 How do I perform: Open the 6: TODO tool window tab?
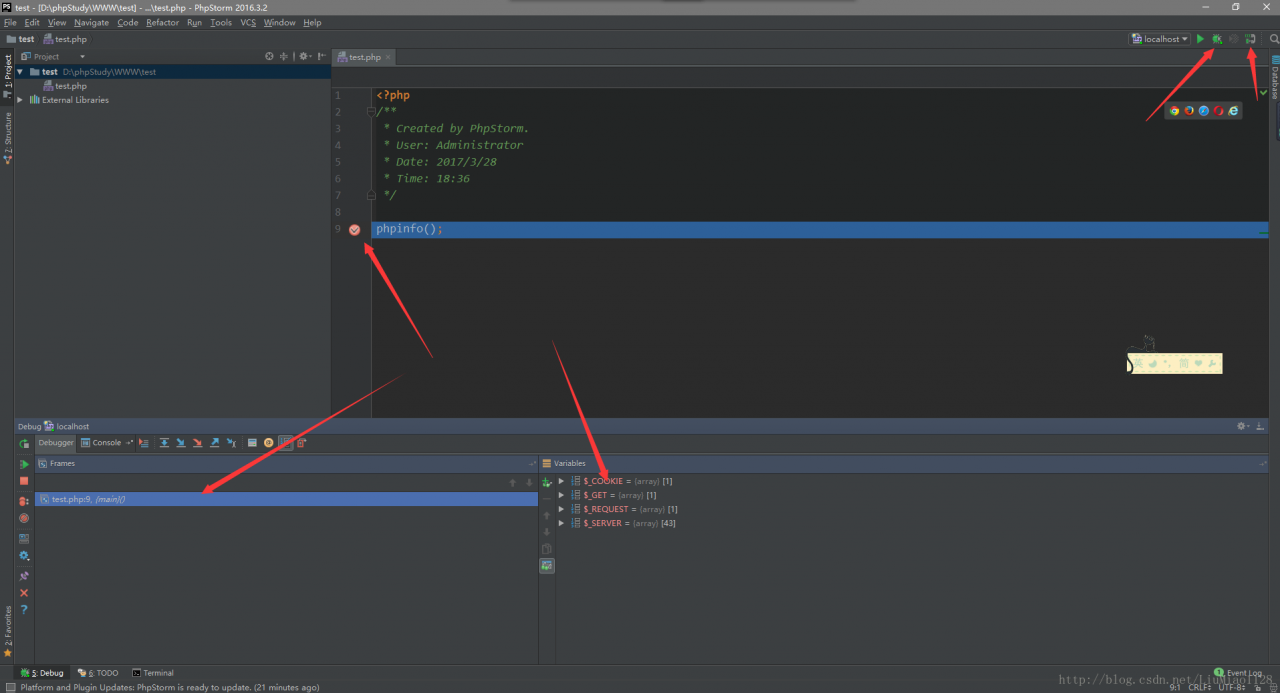click(96, 673)
